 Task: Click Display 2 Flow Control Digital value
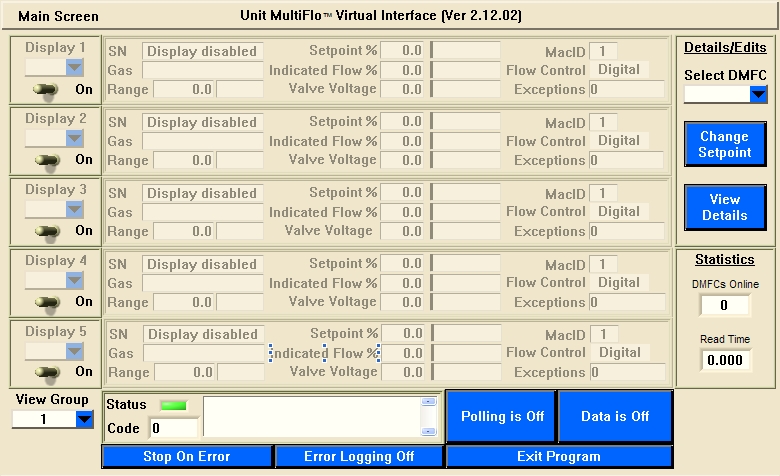[x=619, y=141]
